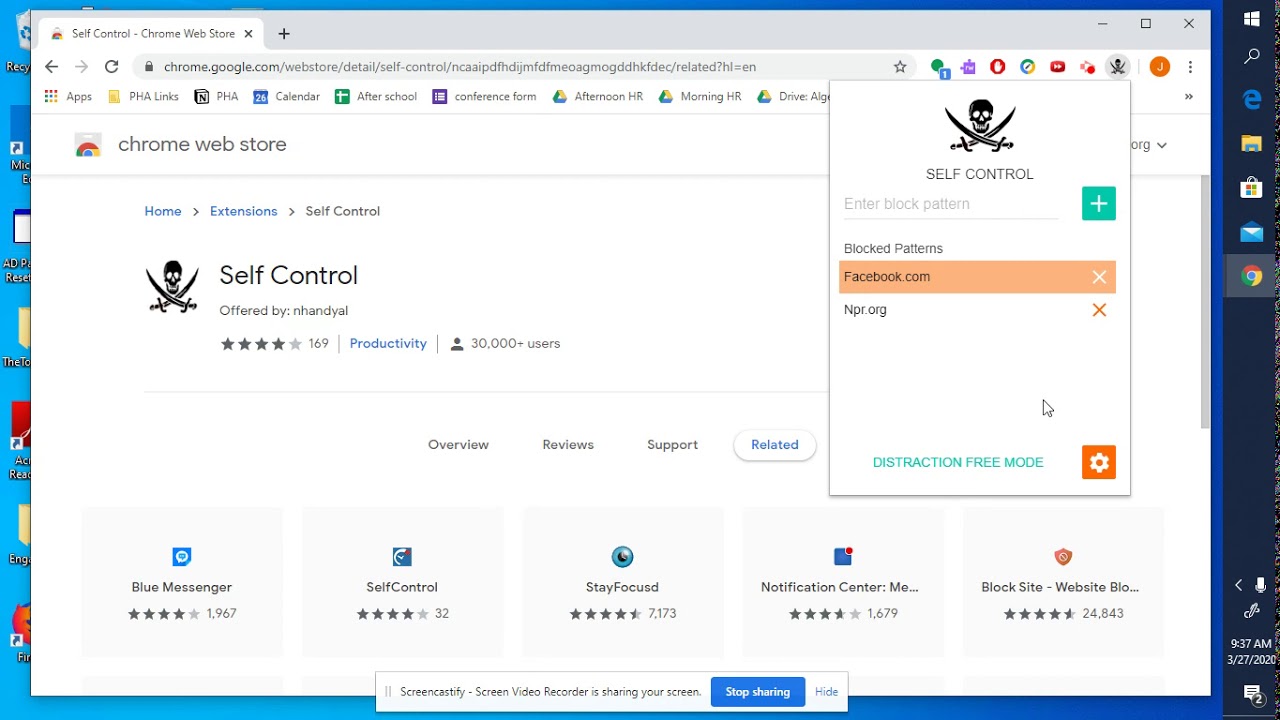Open the Productivity category link
This screenshot has width=1280, height=720.
tap(388, 343)
